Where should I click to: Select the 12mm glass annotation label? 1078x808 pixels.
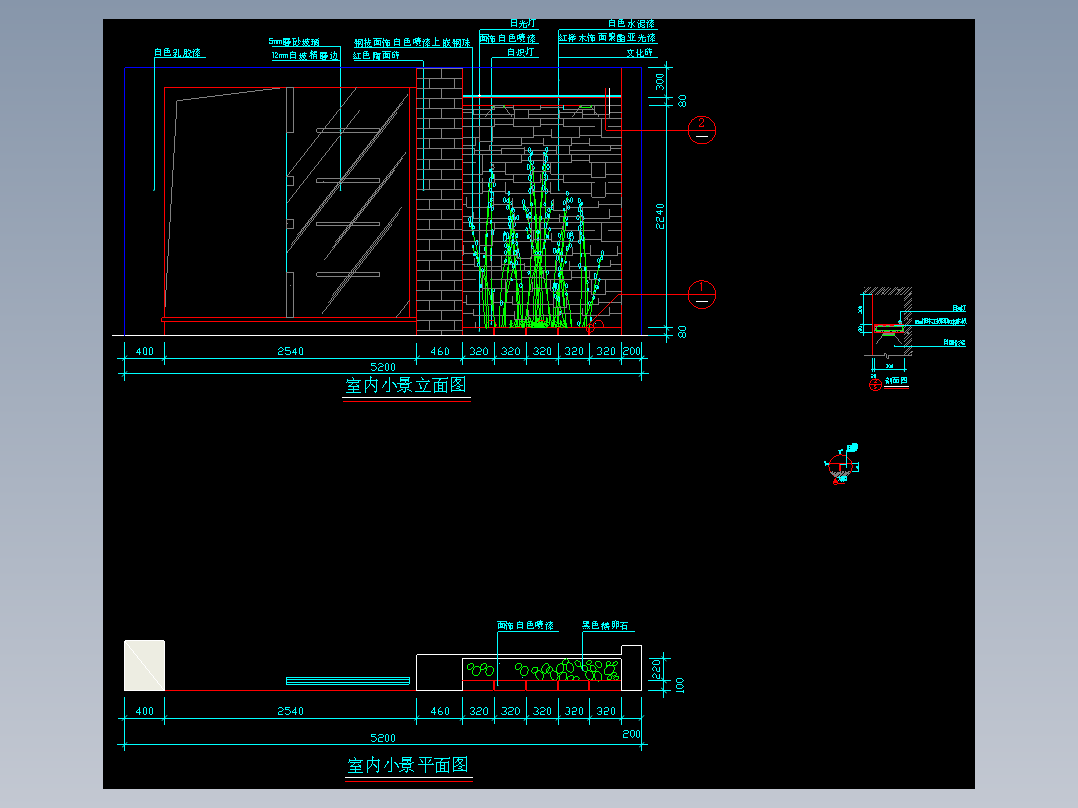305,56
